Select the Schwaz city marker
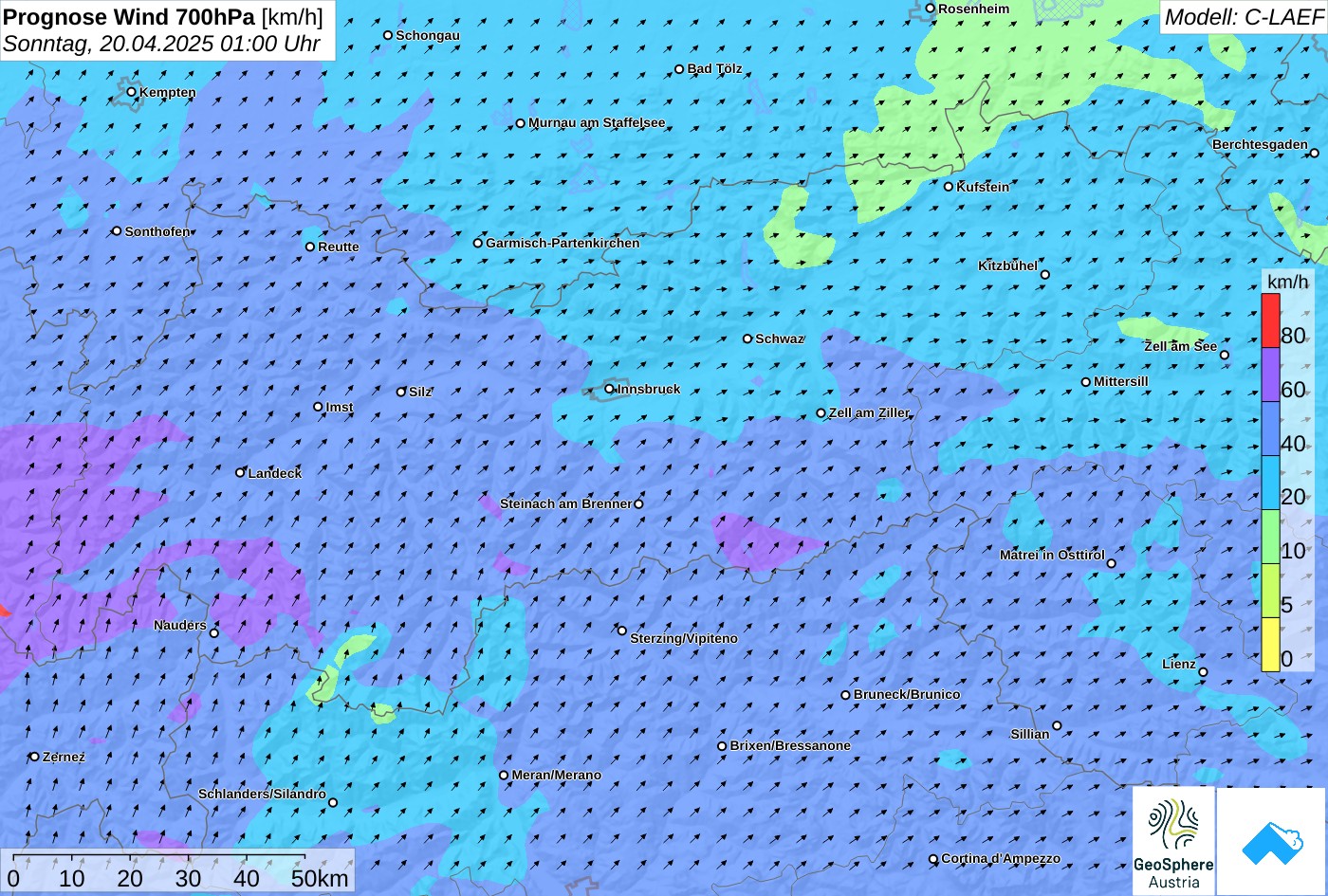 747,338
